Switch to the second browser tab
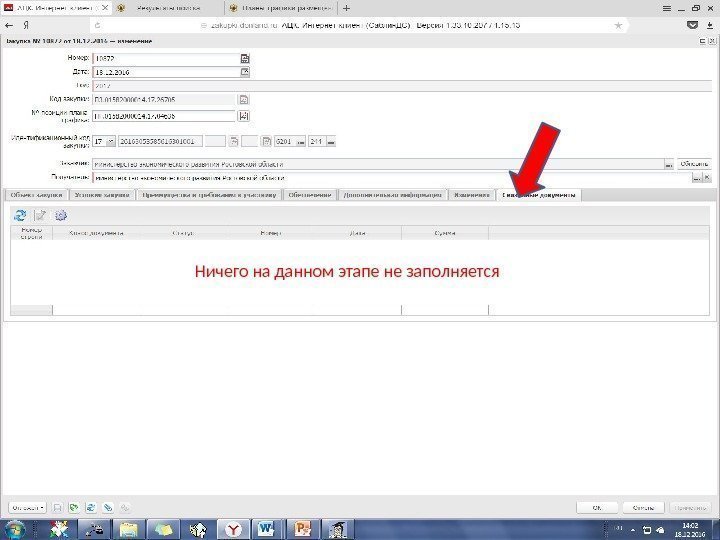The width and height of the screenshot is (720, 540). [168, 8]
